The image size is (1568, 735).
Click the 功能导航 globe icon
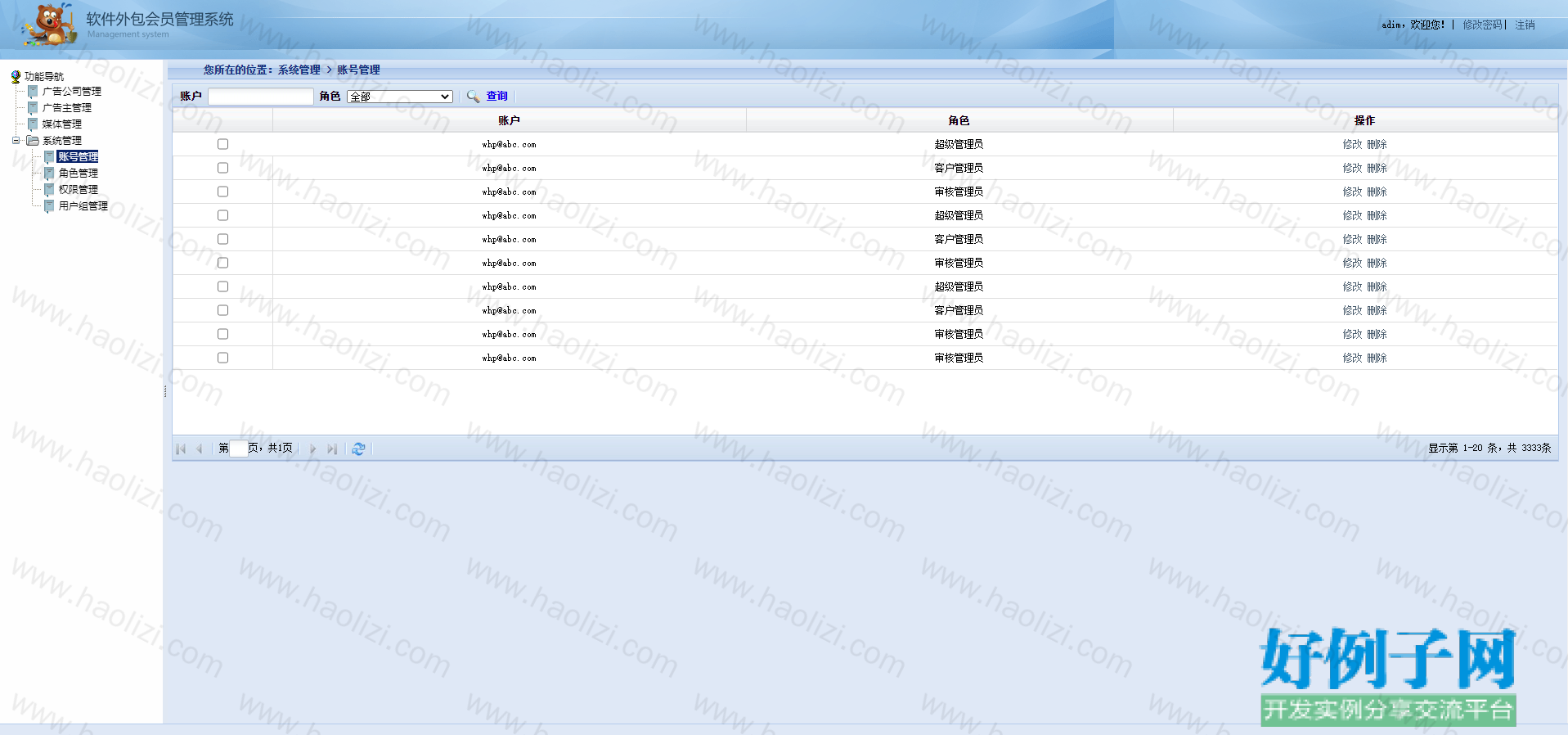click(16, 76)
